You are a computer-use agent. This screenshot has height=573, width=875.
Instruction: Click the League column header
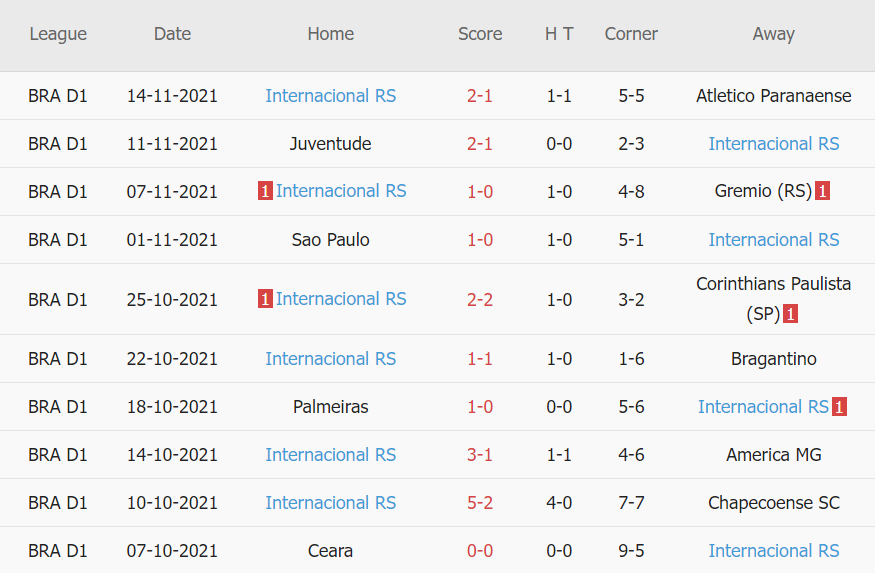pos(58,34)
